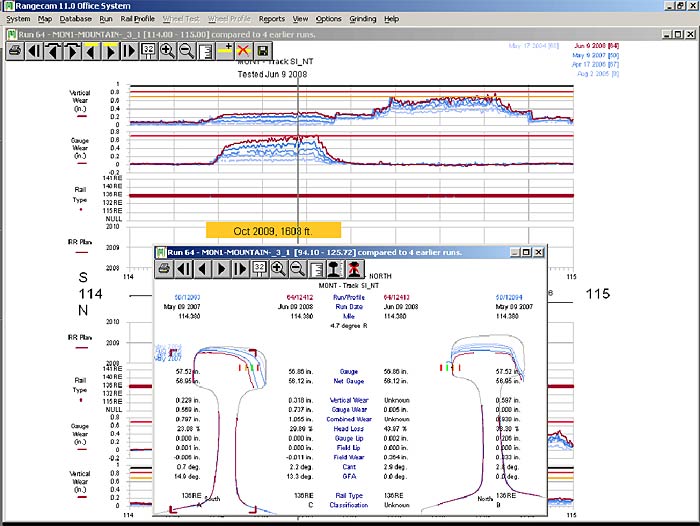700x526 pixels.
Task: Step to next profile in profile window
Action: tap(221, 269)
